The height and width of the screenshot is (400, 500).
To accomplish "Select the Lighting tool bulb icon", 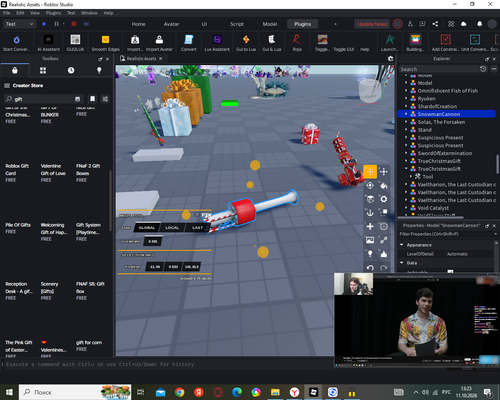I will pos(370,254).
